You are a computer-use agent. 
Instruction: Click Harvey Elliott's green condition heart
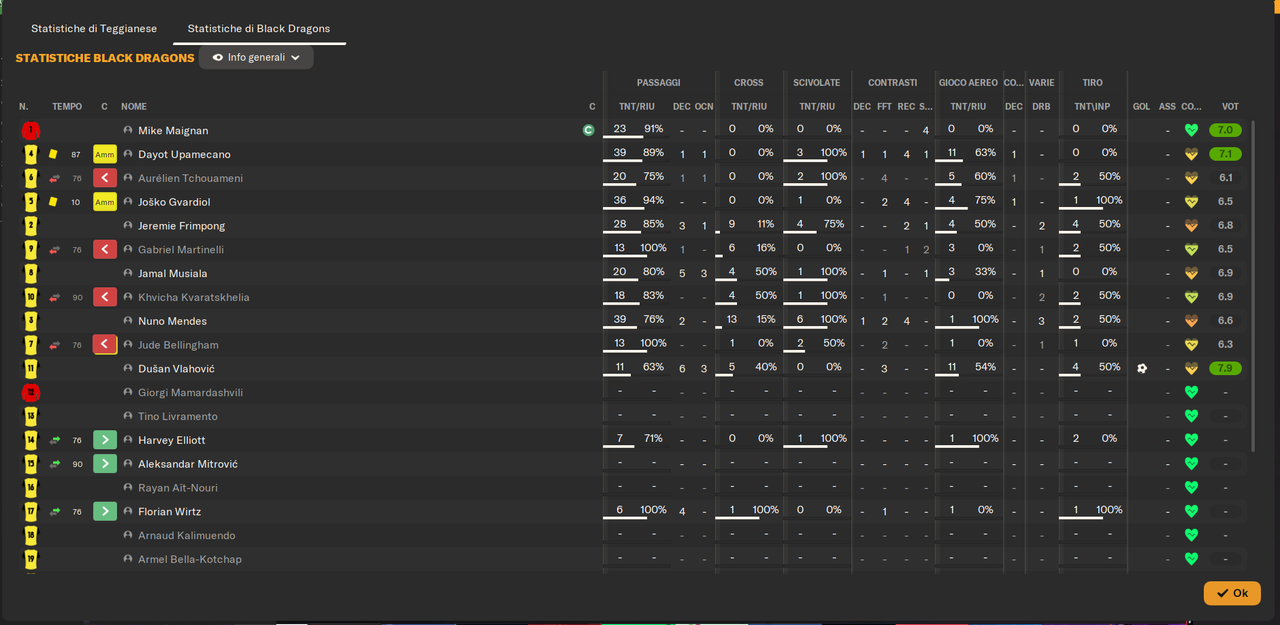tap(1191, 440)
